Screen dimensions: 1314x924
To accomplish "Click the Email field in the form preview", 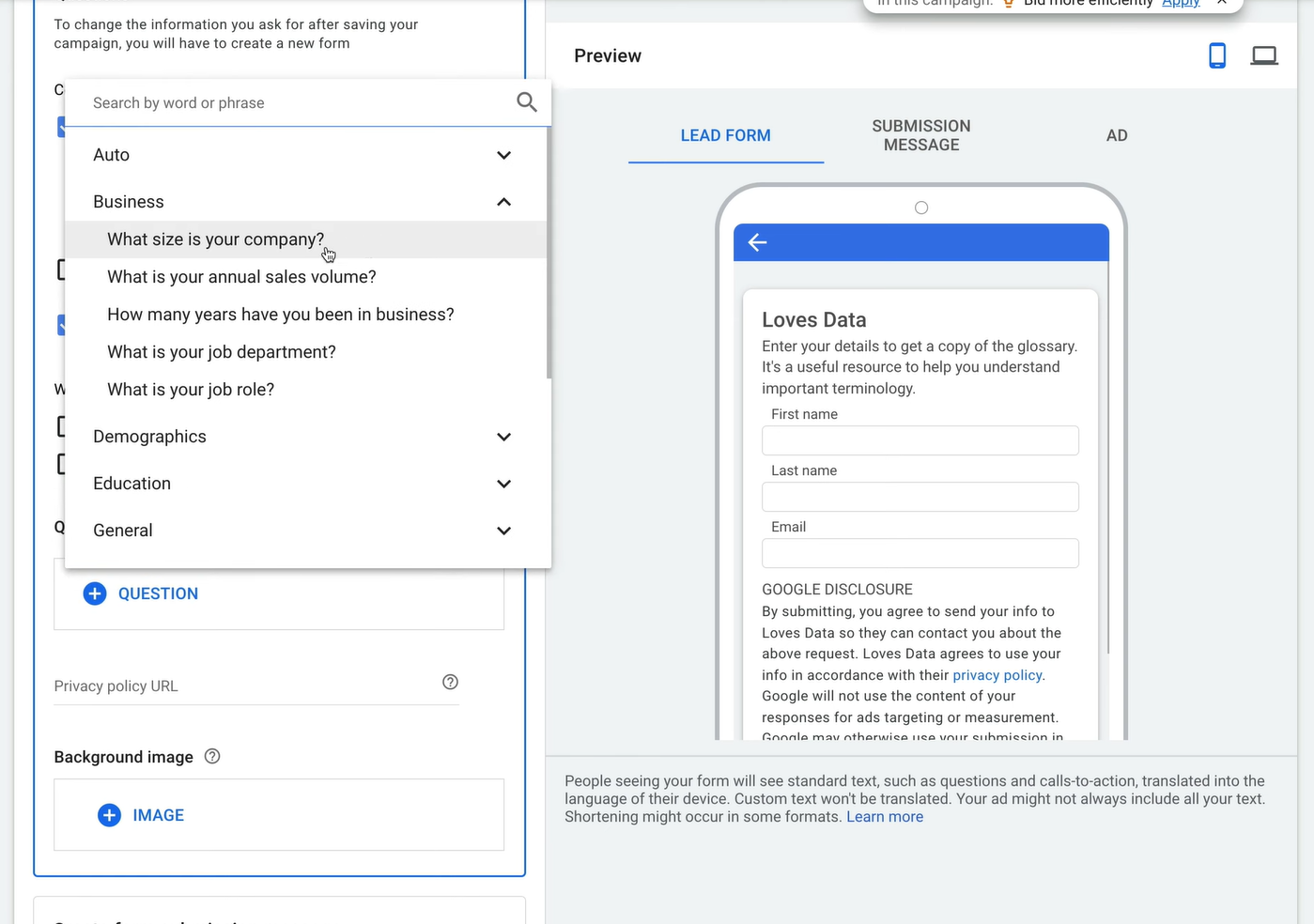I will tap(920, 553).
